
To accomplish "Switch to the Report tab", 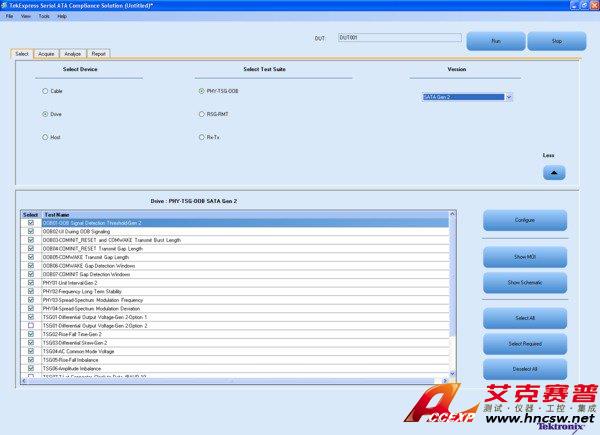I will click(x=99, y=53).
